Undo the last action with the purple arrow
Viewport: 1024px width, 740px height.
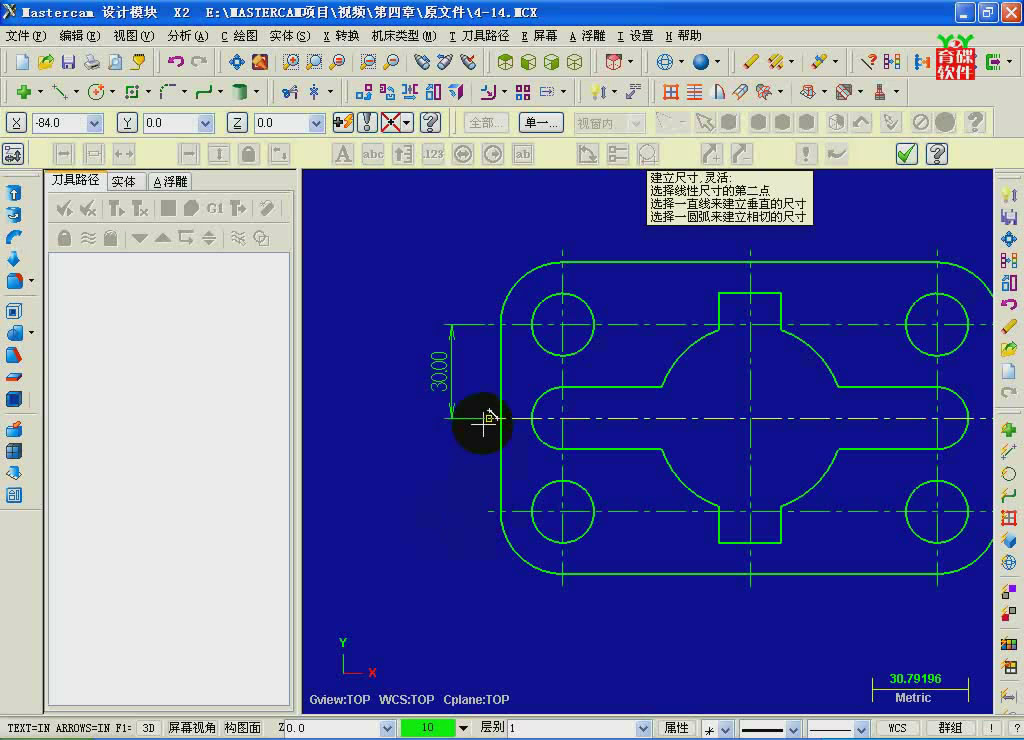[176, 62]
